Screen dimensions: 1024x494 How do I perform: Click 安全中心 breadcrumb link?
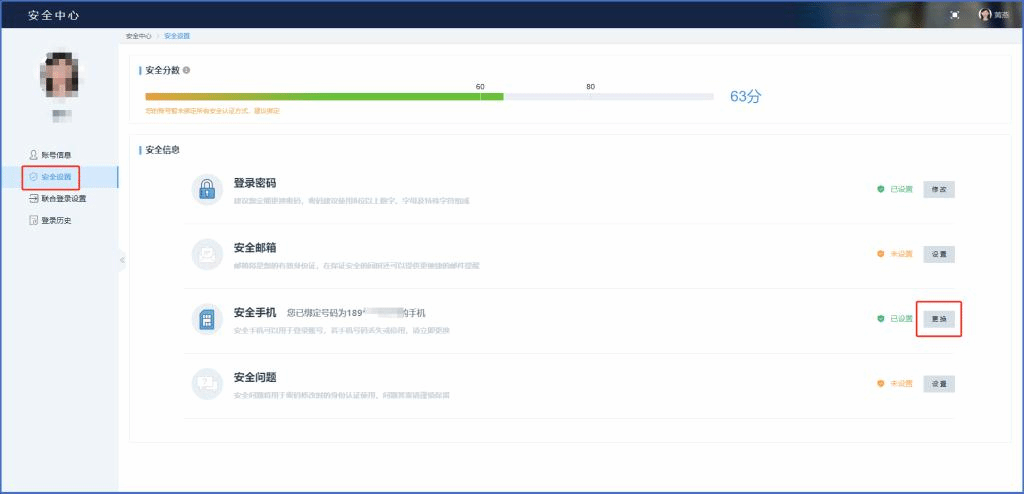[x=138, y=36]
